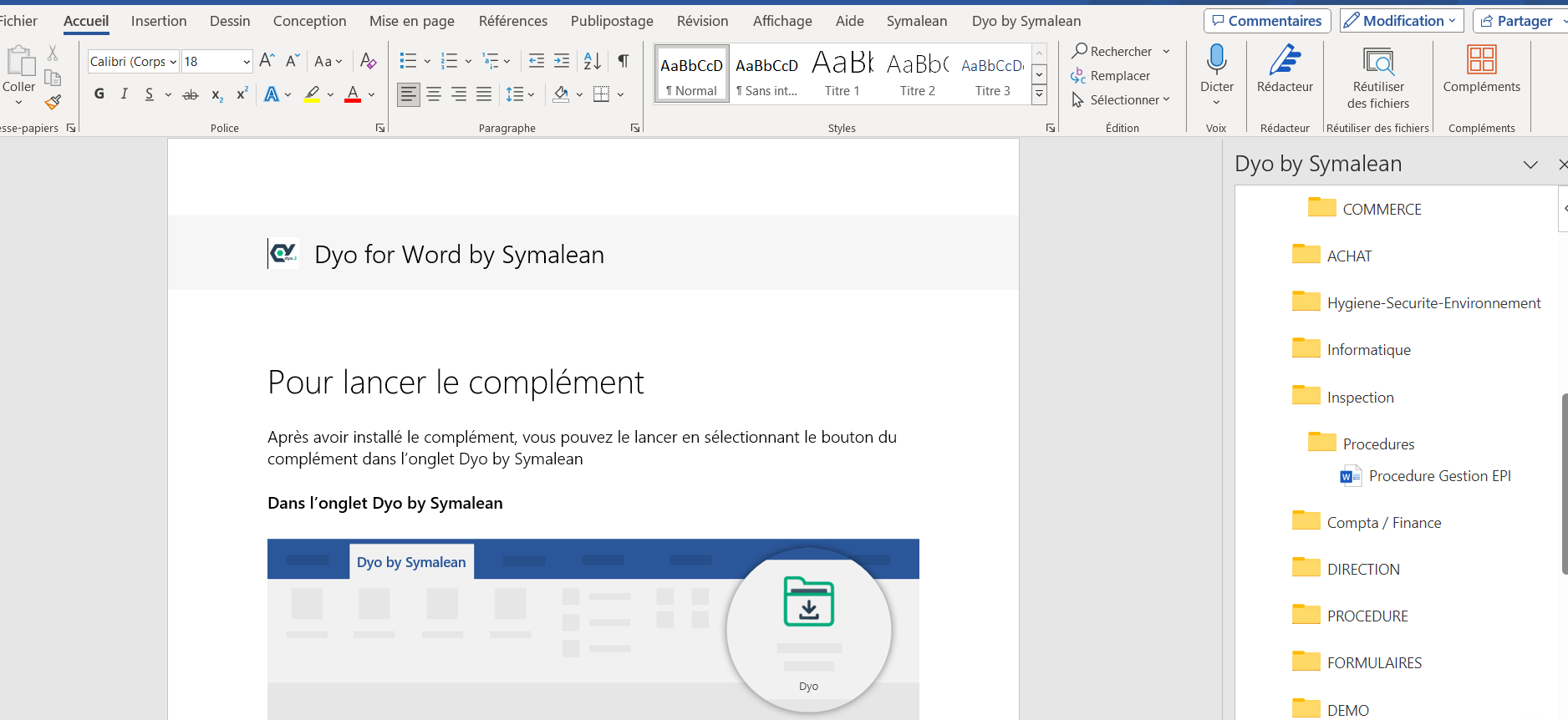Open the font name dropdown Calibri
This screenshot has width=1568, height=720.
click(173, 62)
